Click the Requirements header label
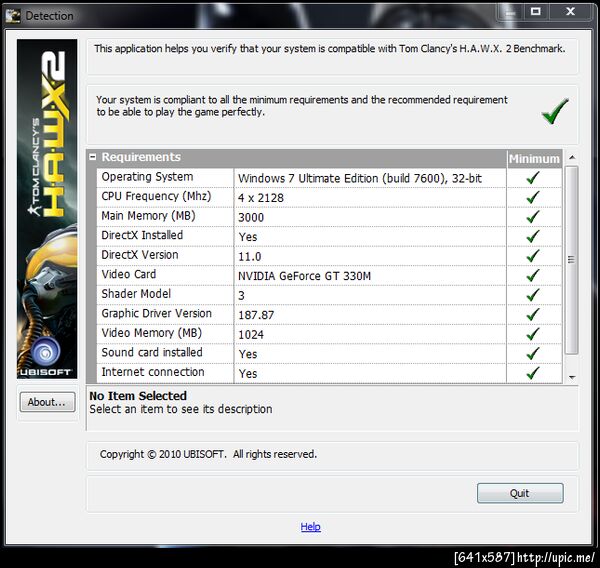Image resolution: width=600 pixels, height=568 pixels. pos(141,157)
